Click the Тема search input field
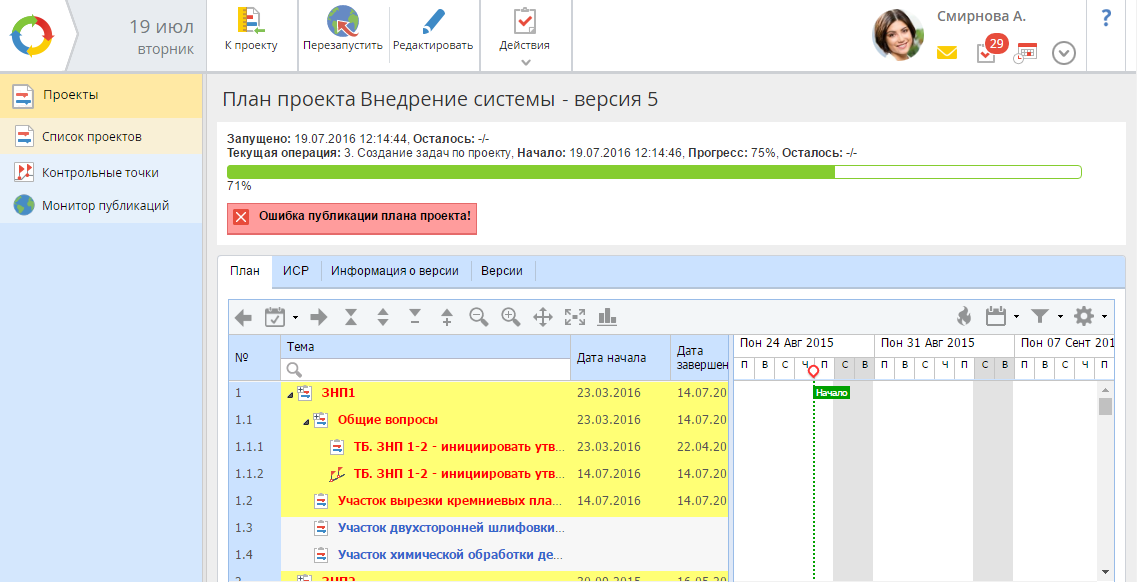 pyautogui.click(x=425, y=370)
